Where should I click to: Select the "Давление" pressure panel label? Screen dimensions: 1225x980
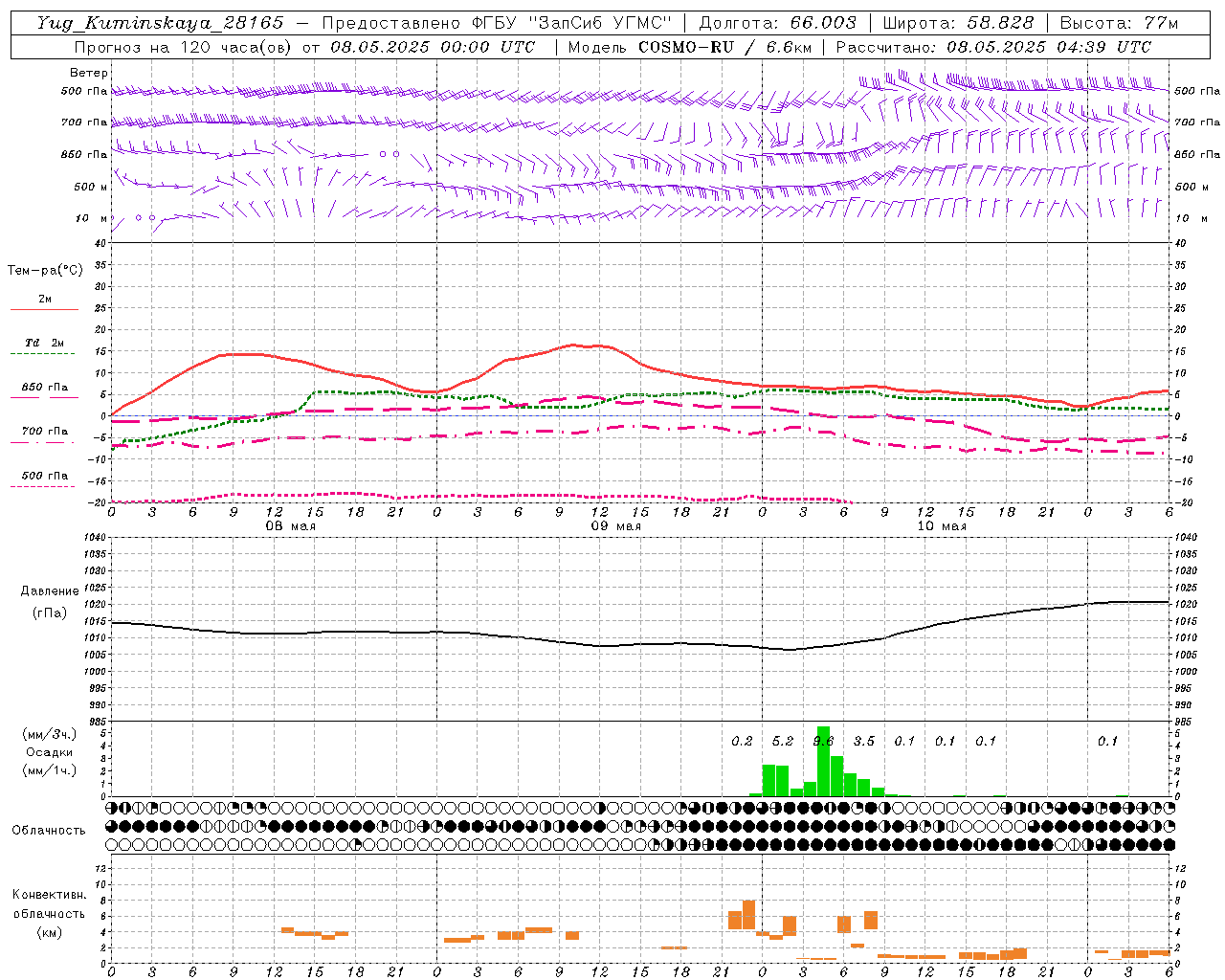(x=50, y=591)
